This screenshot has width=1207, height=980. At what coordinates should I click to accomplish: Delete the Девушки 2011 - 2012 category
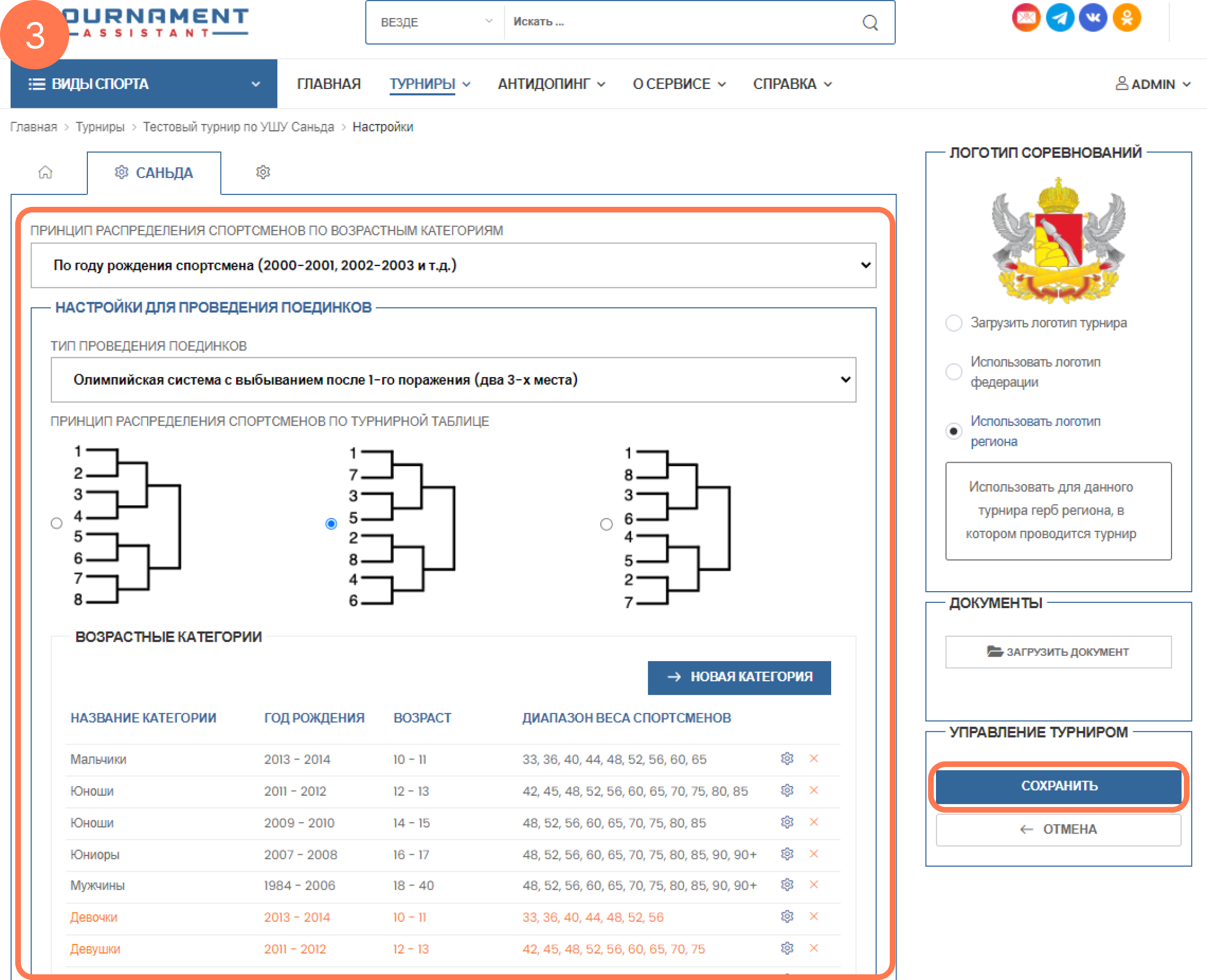[814, 948]
